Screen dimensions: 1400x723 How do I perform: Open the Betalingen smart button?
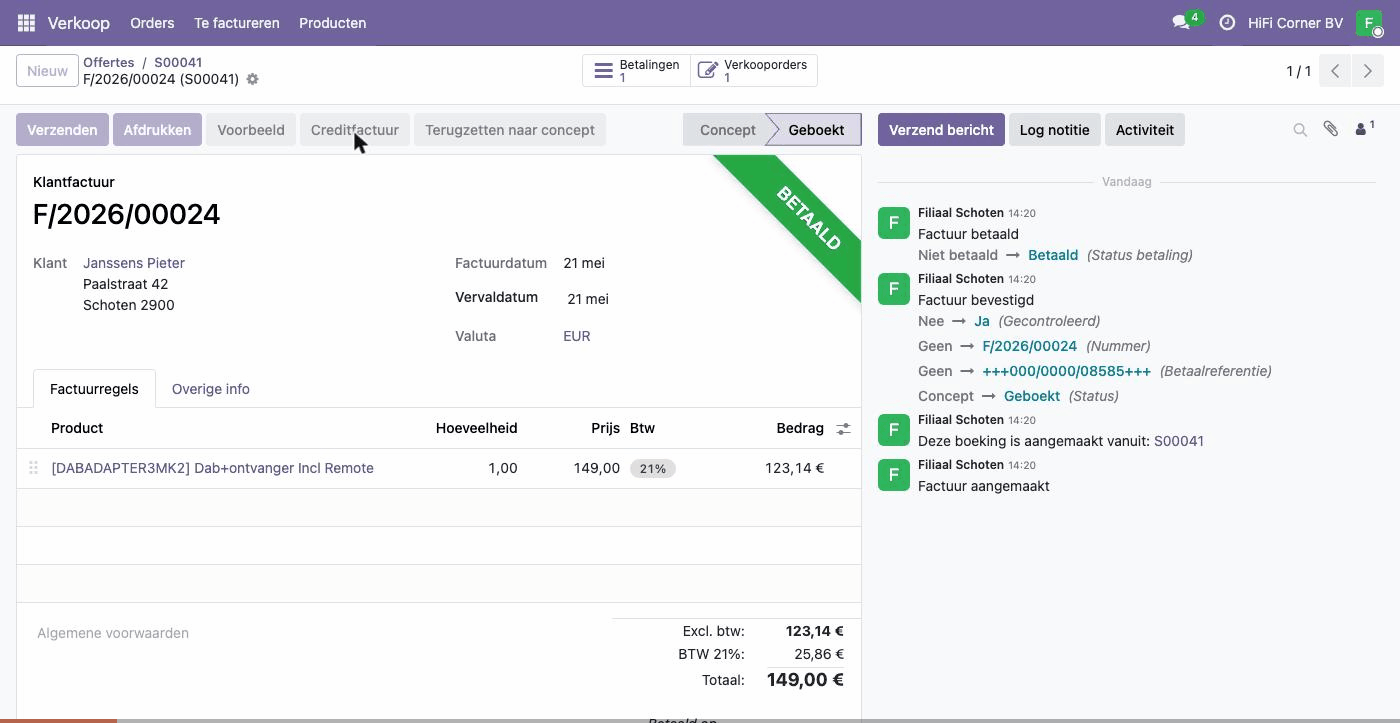636,71
